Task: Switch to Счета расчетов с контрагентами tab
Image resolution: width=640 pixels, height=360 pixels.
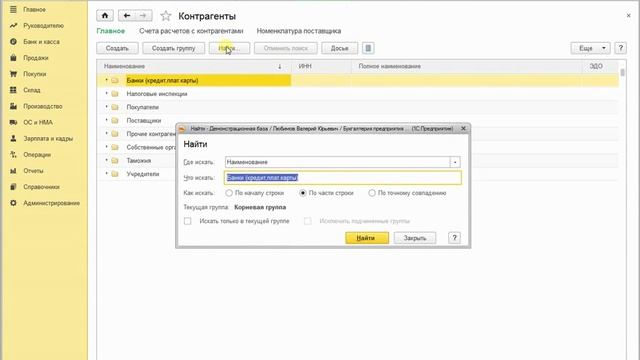Action: point(191,31)
